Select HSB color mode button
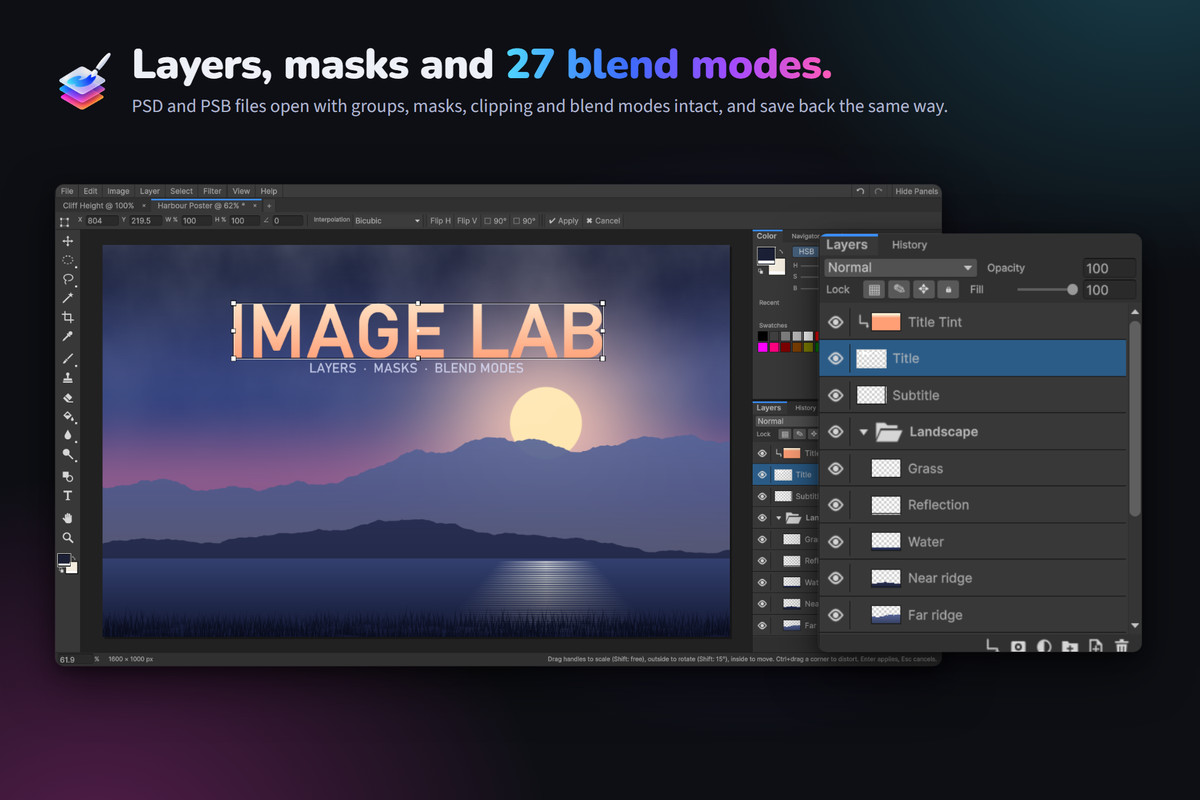This screenshot has width=1200, height=800. click(805, 252)
